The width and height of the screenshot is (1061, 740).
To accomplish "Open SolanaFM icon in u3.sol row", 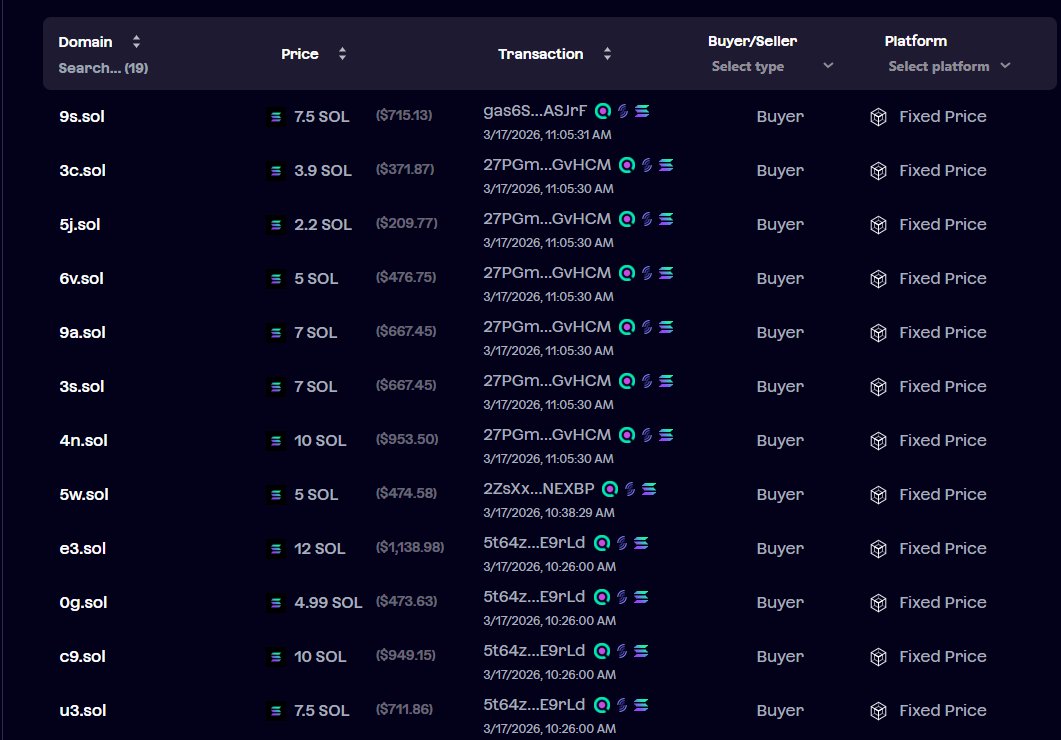I will [622, 705].
